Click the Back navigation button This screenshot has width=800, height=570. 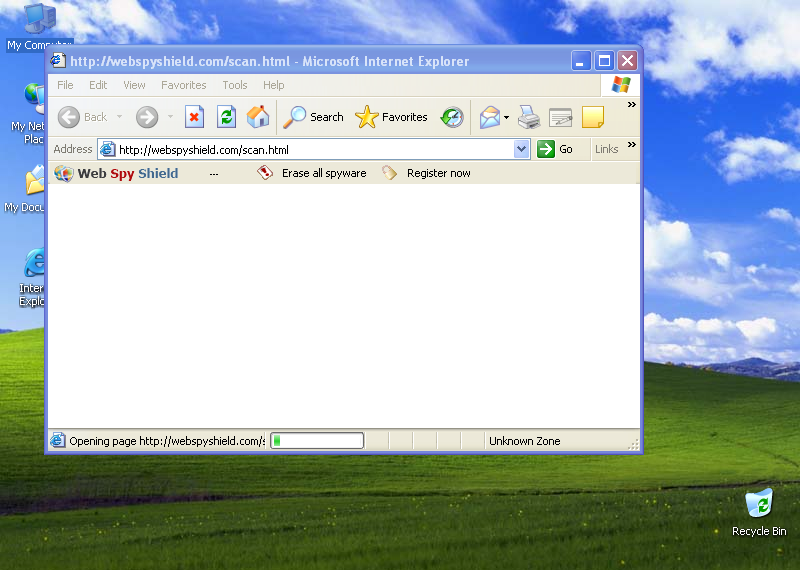click(83, 117)
